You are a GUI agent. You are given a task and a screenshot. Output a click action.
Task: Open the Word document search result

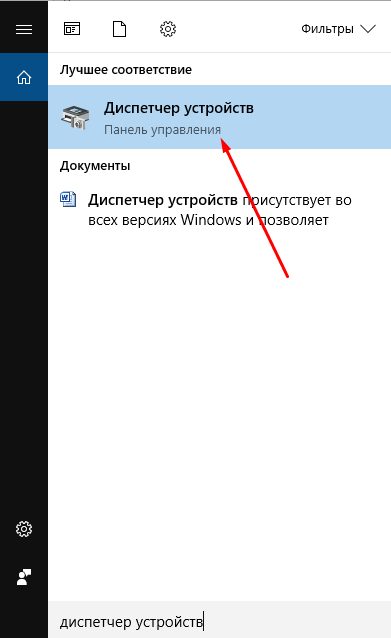(220, 210)
